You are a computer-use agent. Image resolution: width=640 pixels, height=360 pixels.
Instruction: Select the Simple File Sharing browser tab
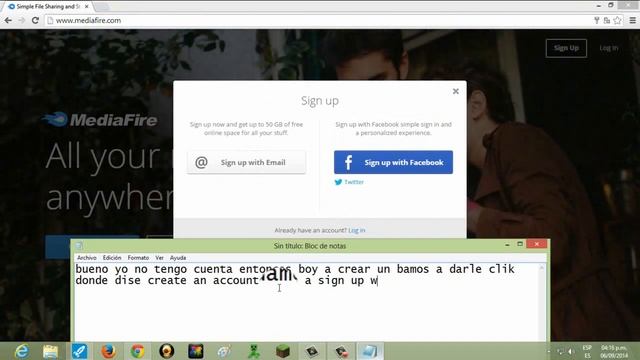coord(47,7)
